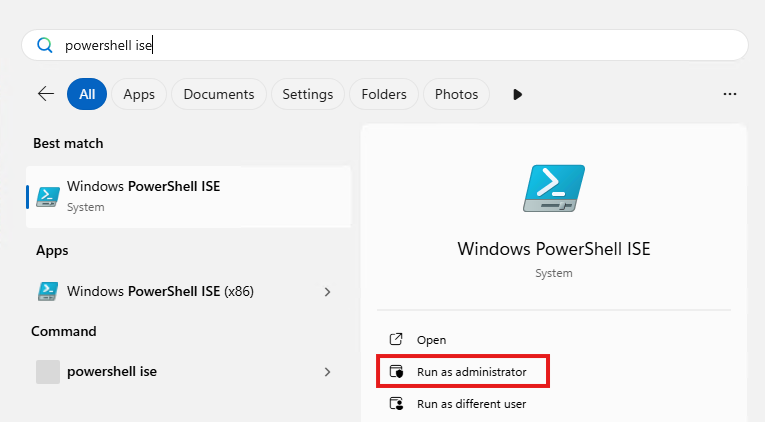Click the Run as different user icon
Viewport: 765px width, 422px height.
[x=396, y=404]
